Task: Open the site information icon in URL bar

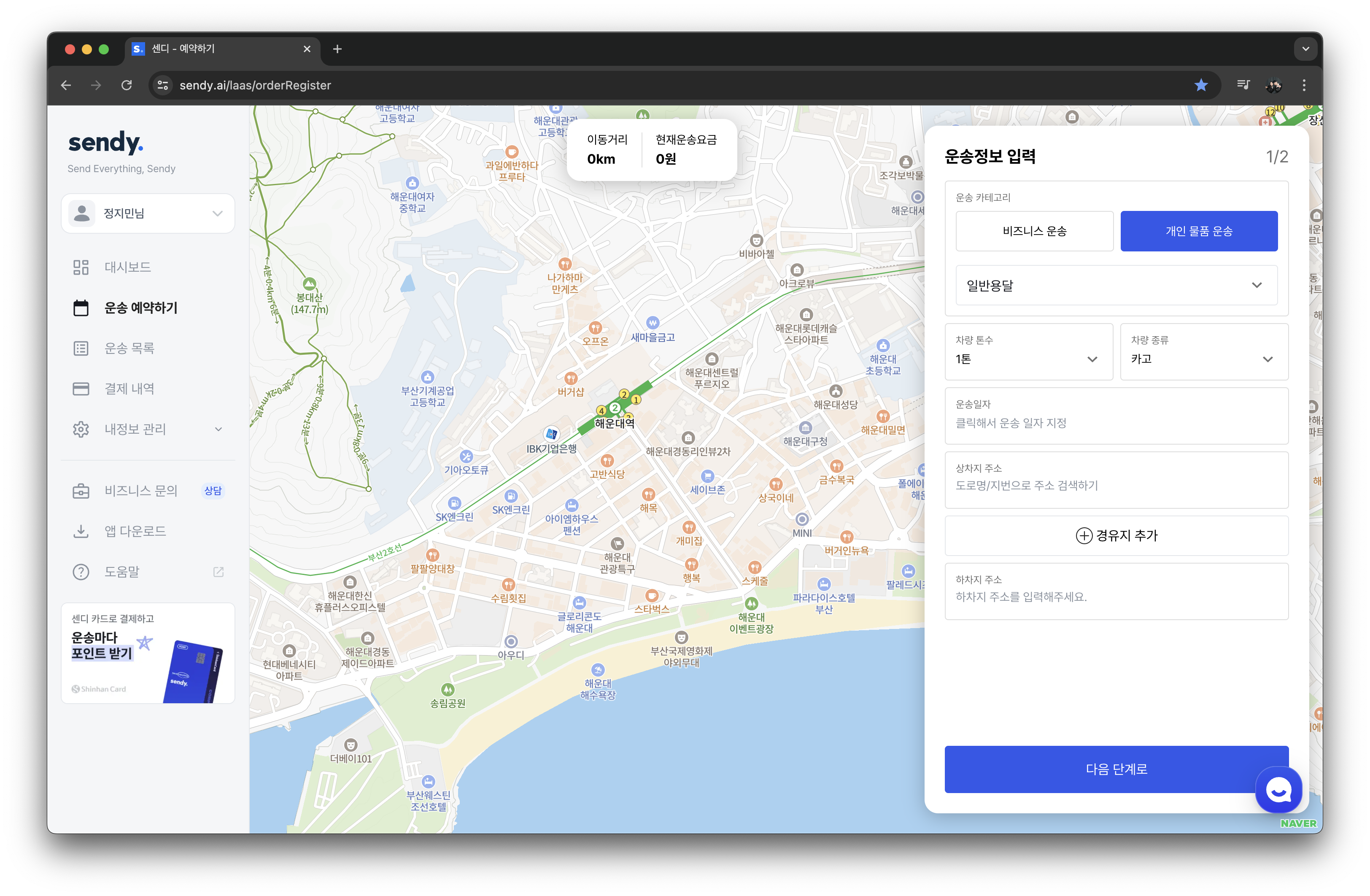Action: [x=163, y=85]
